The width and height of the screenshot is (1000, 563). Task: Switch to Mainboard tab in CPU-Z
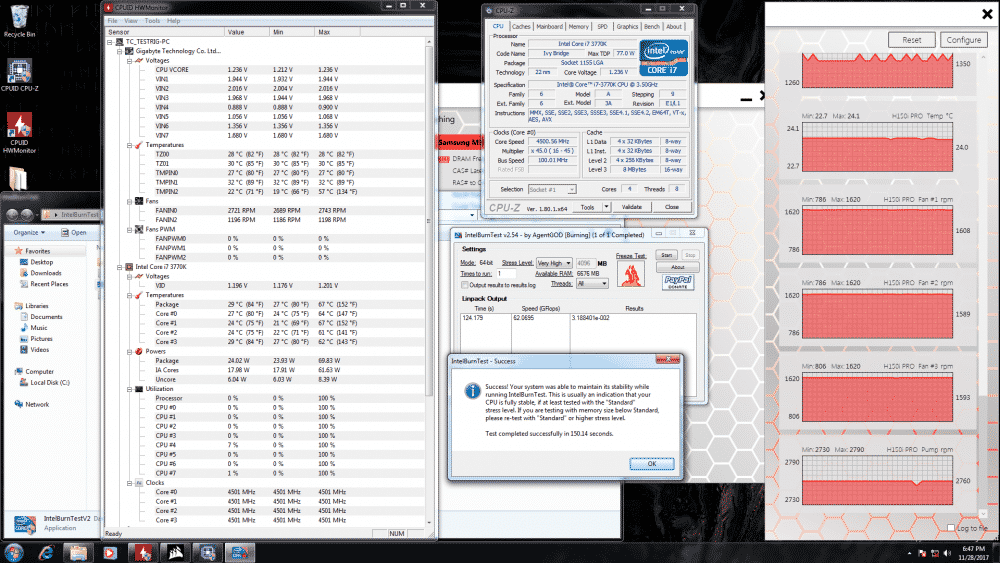point(549,27)
